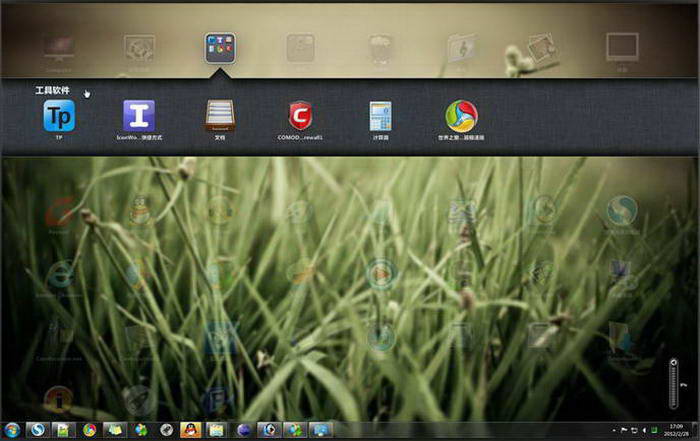Click the green tray icon near clock
The width and height of the screenshot is (700, 441).
pos(654,430)
